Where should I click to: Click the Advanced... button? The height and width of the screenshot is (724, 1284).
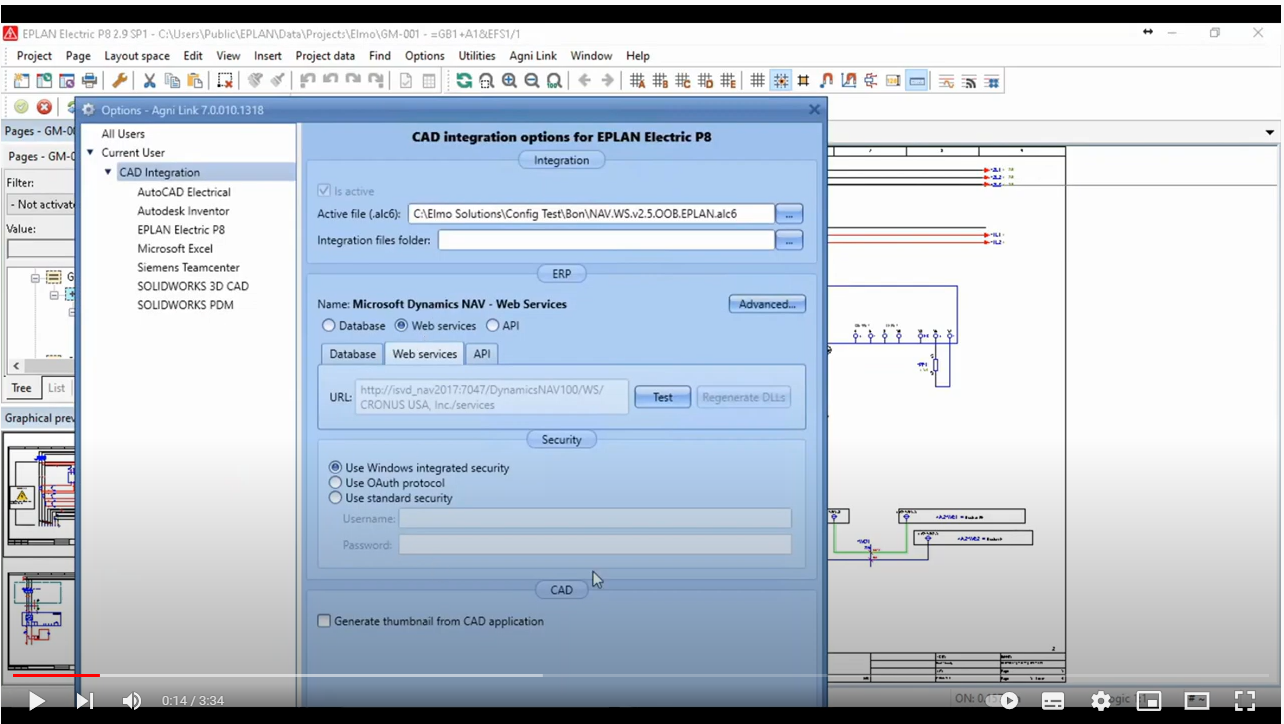766,304
